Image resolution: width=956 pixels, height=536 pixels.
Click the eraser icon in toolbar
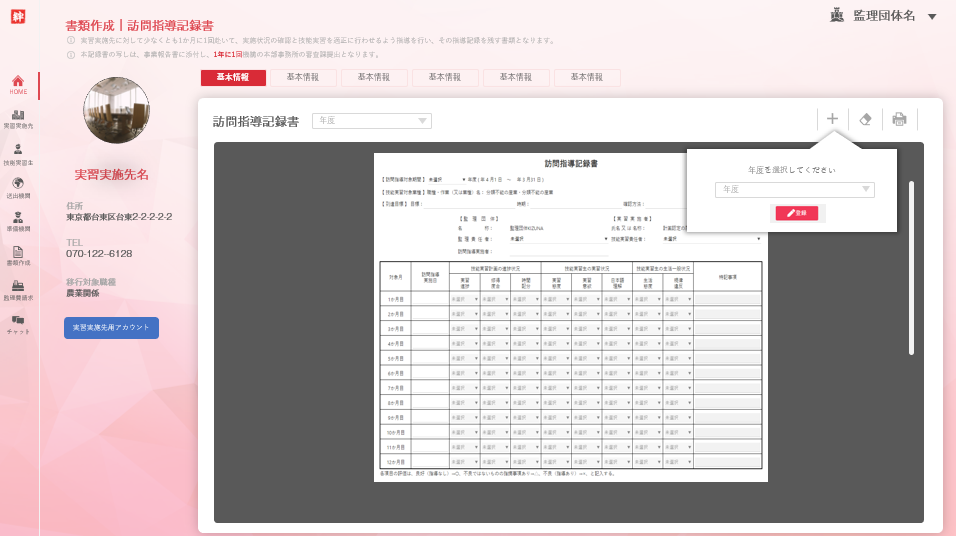(866, 119)
